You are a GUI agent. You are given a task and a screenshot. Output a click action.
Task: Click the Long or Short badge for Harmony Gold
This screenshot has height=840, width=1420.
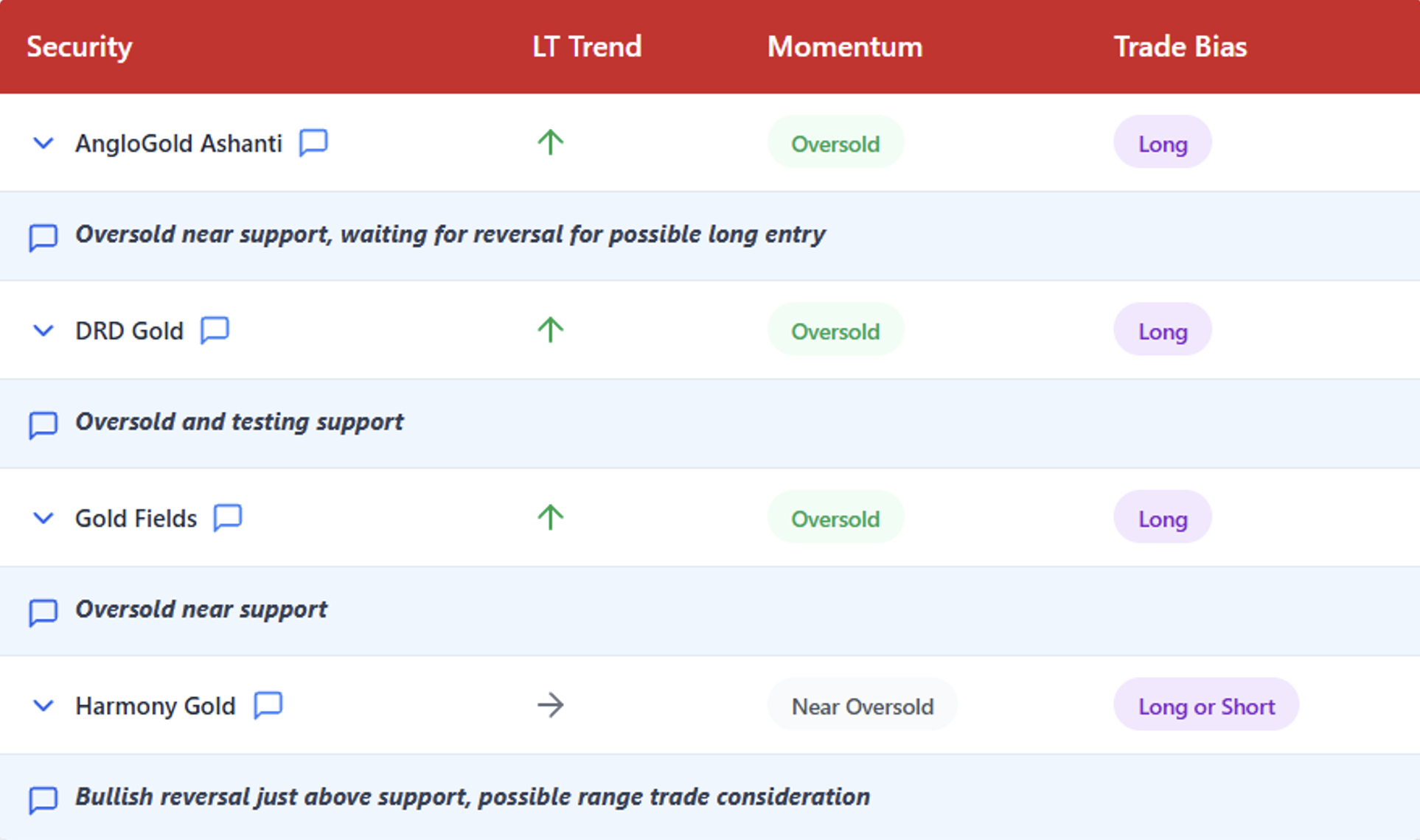[1206, 705]
